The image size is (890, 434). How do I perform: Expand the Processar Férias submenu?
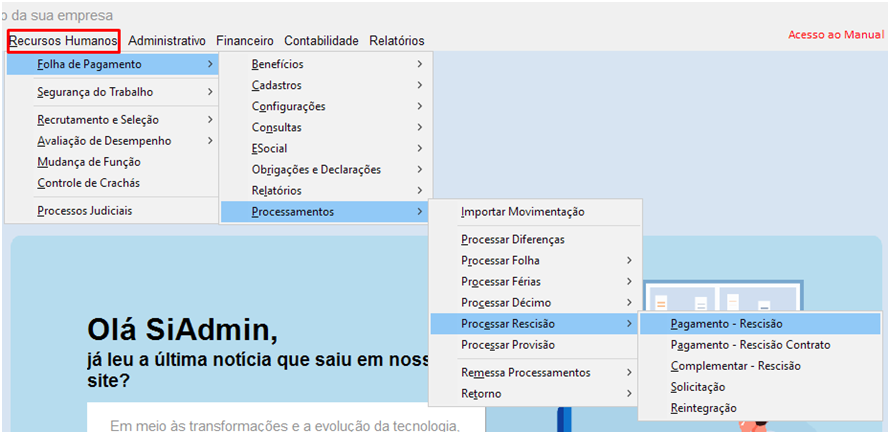point(535,281)
